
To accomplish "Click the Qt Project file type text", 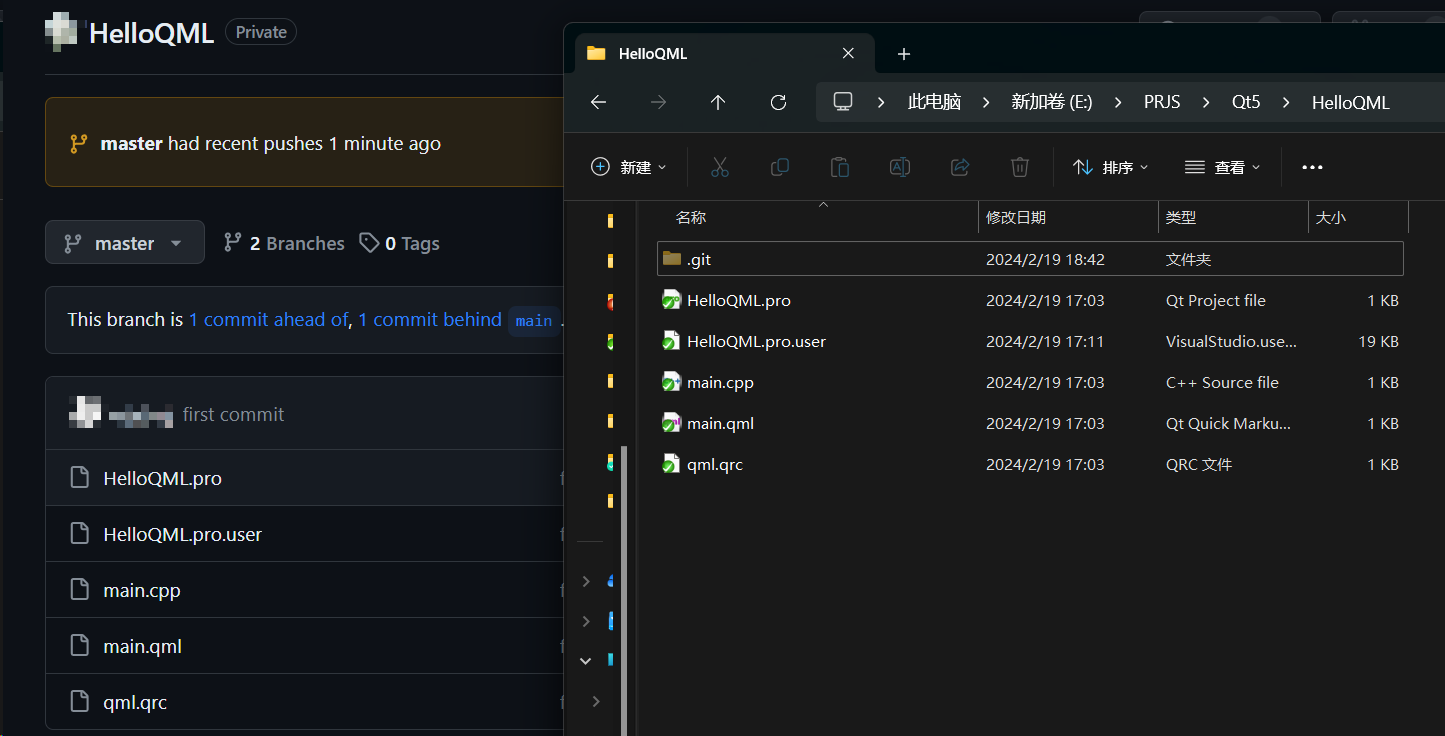I will (x=1216, y=300).
